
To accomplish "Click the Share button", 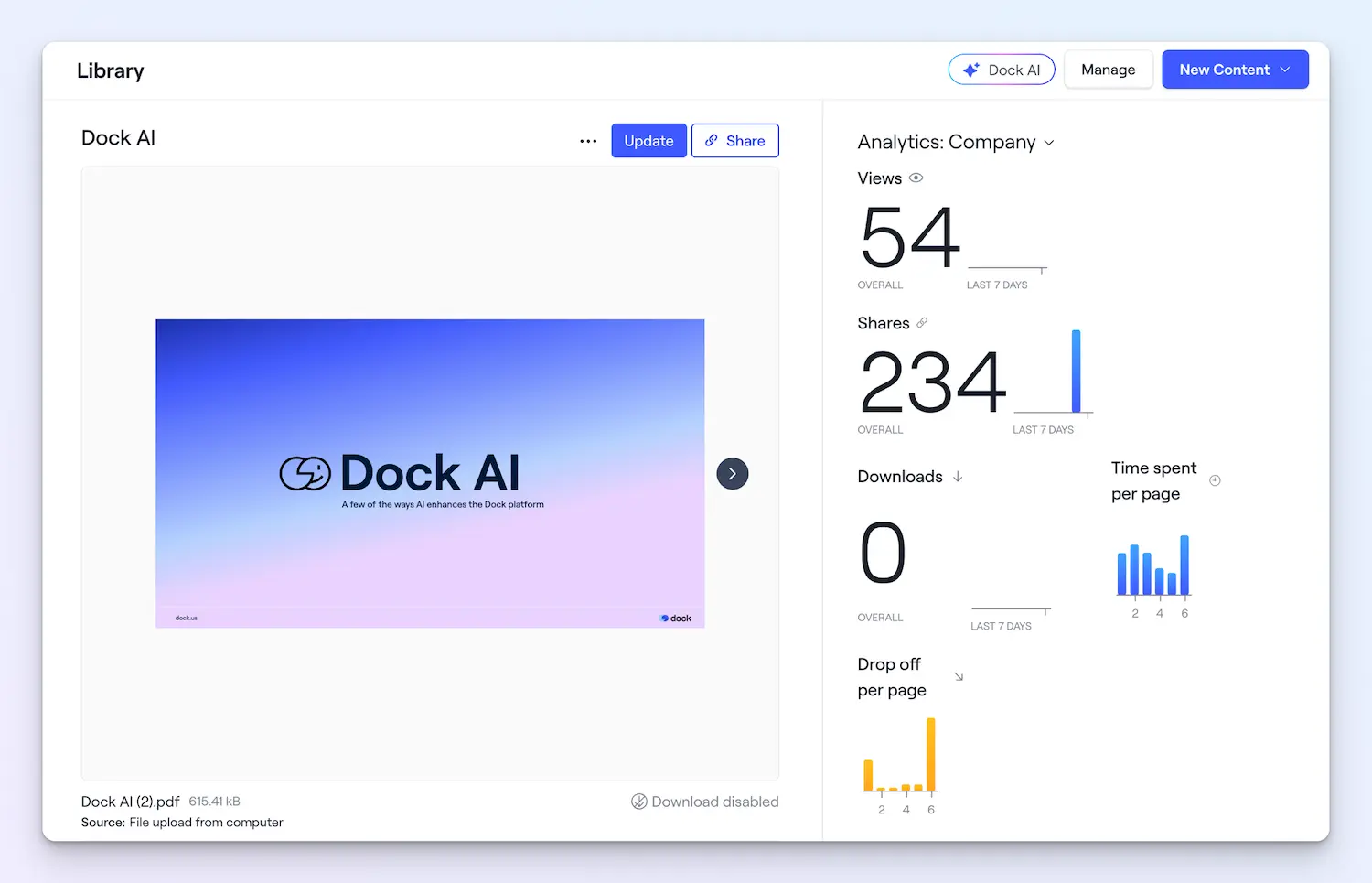I will coord(734,141).
